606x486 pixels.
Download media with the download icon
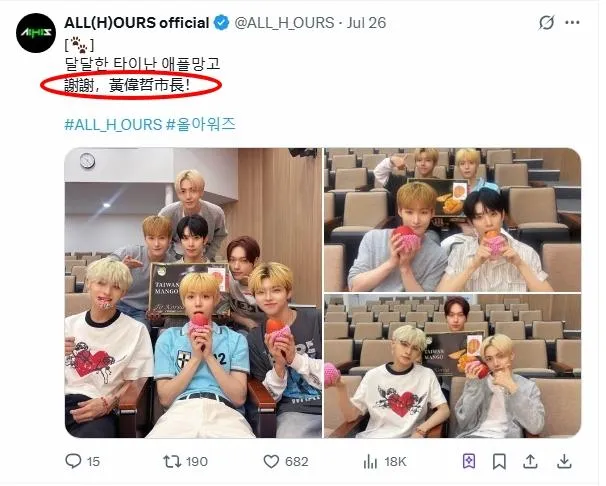point(564,461)
